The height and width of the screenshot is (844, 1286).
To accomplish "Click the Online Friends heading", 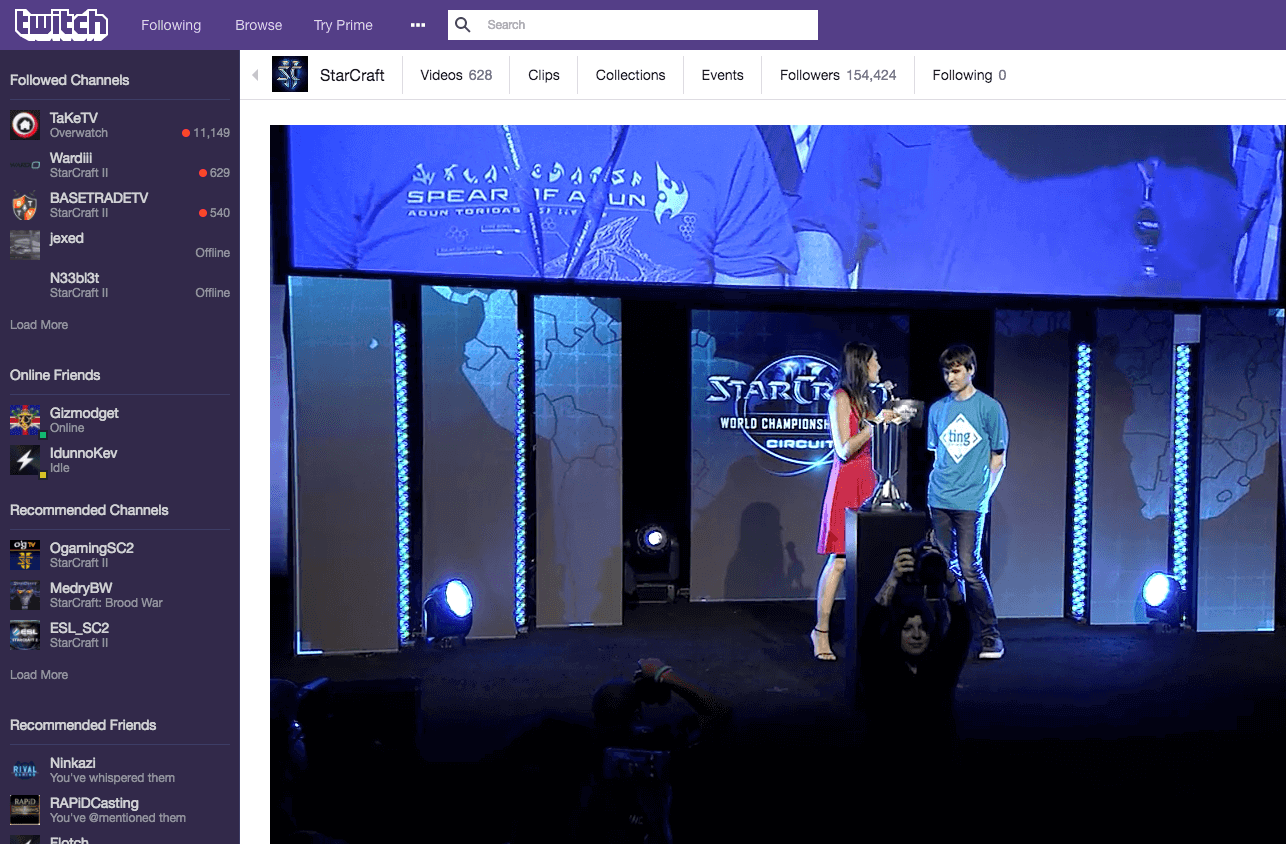I will pos(55,375).
